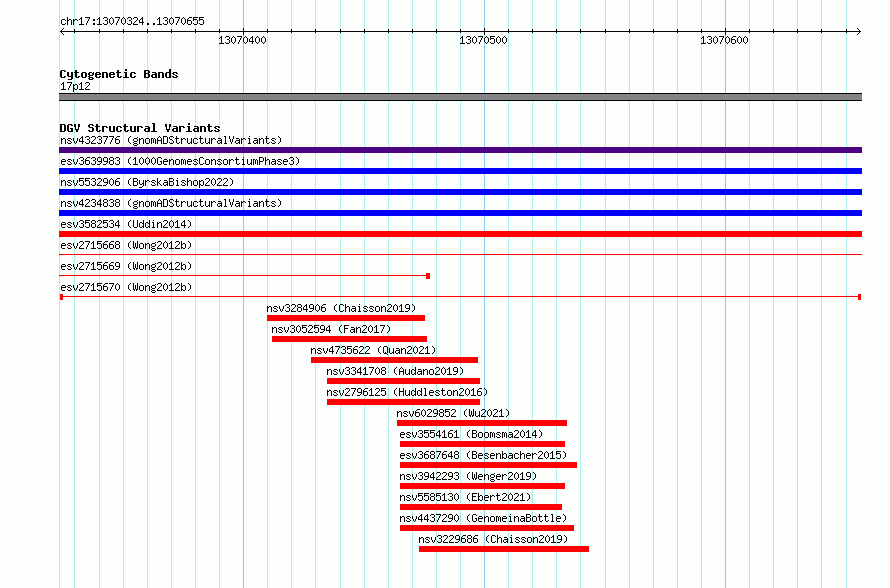Open nsv2796125 Huddleston2016 variant label
The image size is (890, 588).
(407, 392)
